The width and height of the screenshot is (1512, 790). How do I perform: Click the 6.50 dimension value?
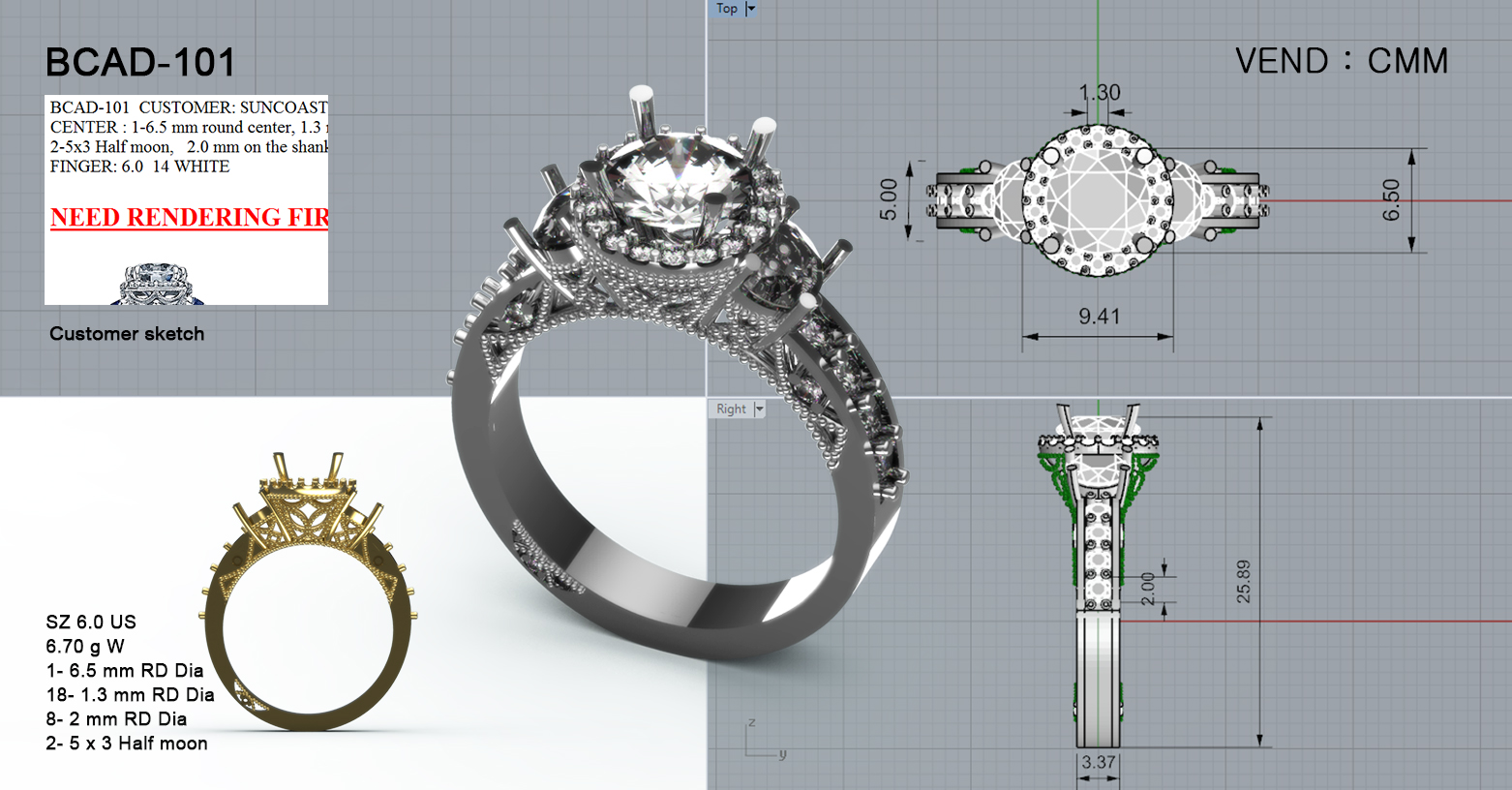click(x=1391, y=200)
